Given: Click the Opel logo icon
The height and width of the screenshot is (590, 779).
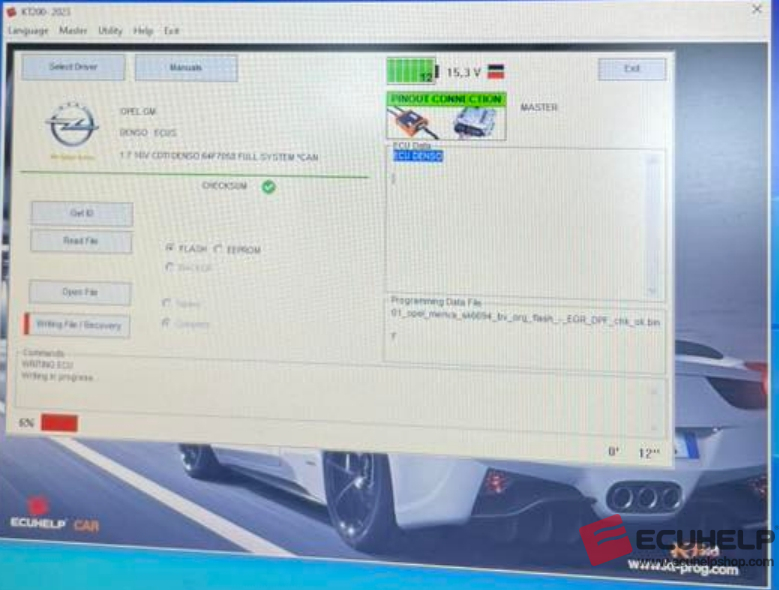Looking at the screenshot, I should pos(73,126).
